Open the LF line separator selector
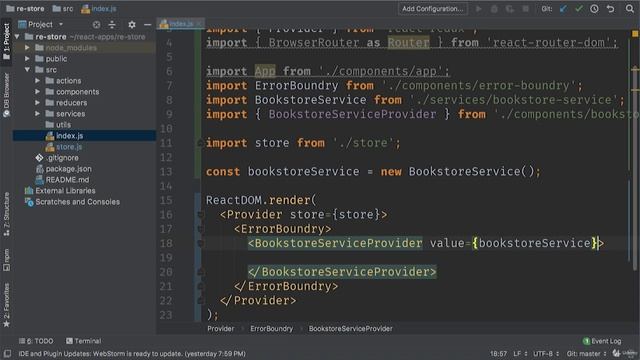Viewport: 640px width, 360px height. 520,353
